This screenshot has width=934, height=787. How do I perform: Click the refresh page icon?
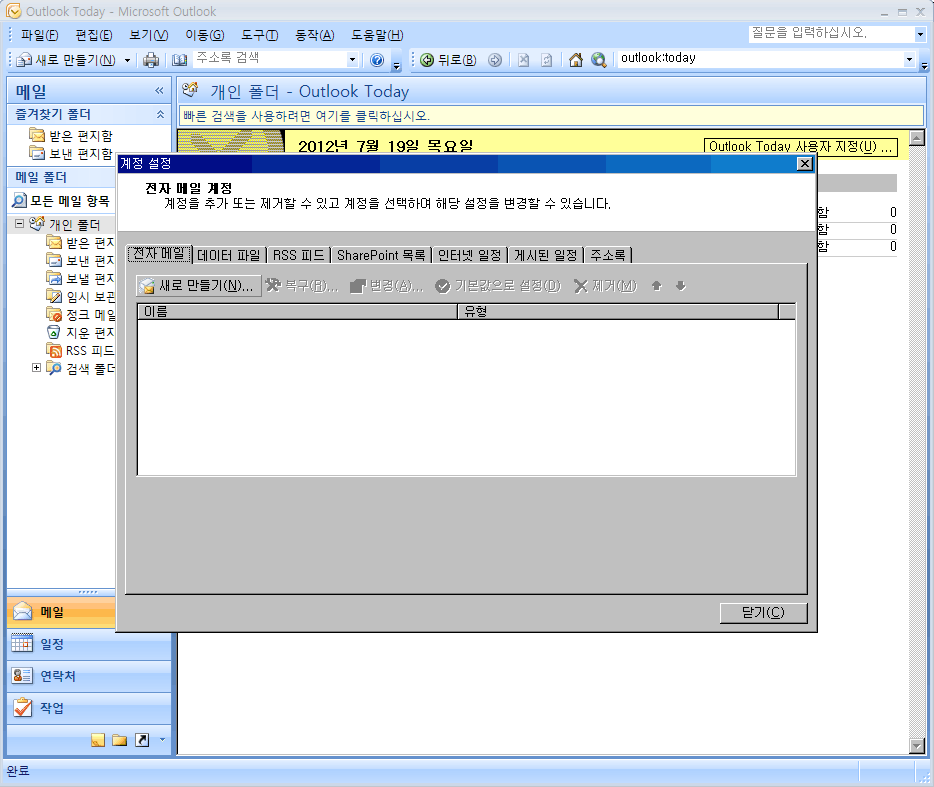[547, 60]
